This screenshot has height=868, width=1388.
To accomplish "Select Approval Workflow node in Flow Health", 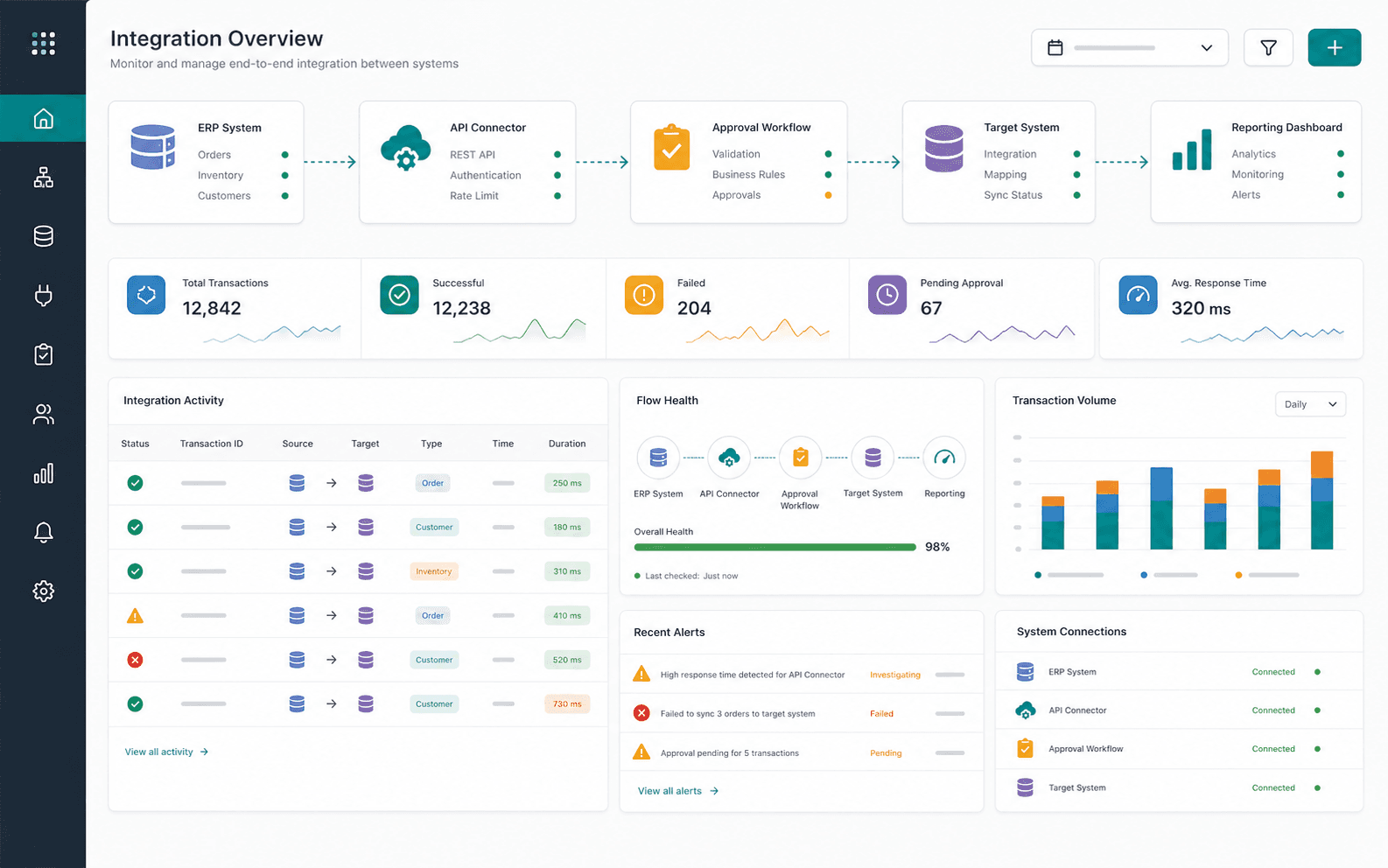I will pos(800,458).
